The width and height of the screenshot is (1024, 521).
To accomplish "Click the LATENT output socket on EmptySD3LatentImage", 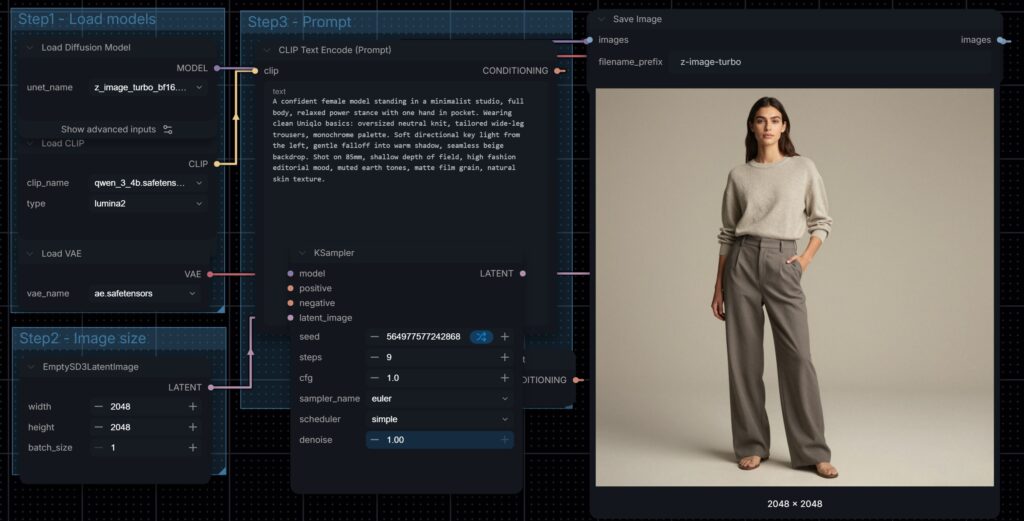I will (211, 388).
